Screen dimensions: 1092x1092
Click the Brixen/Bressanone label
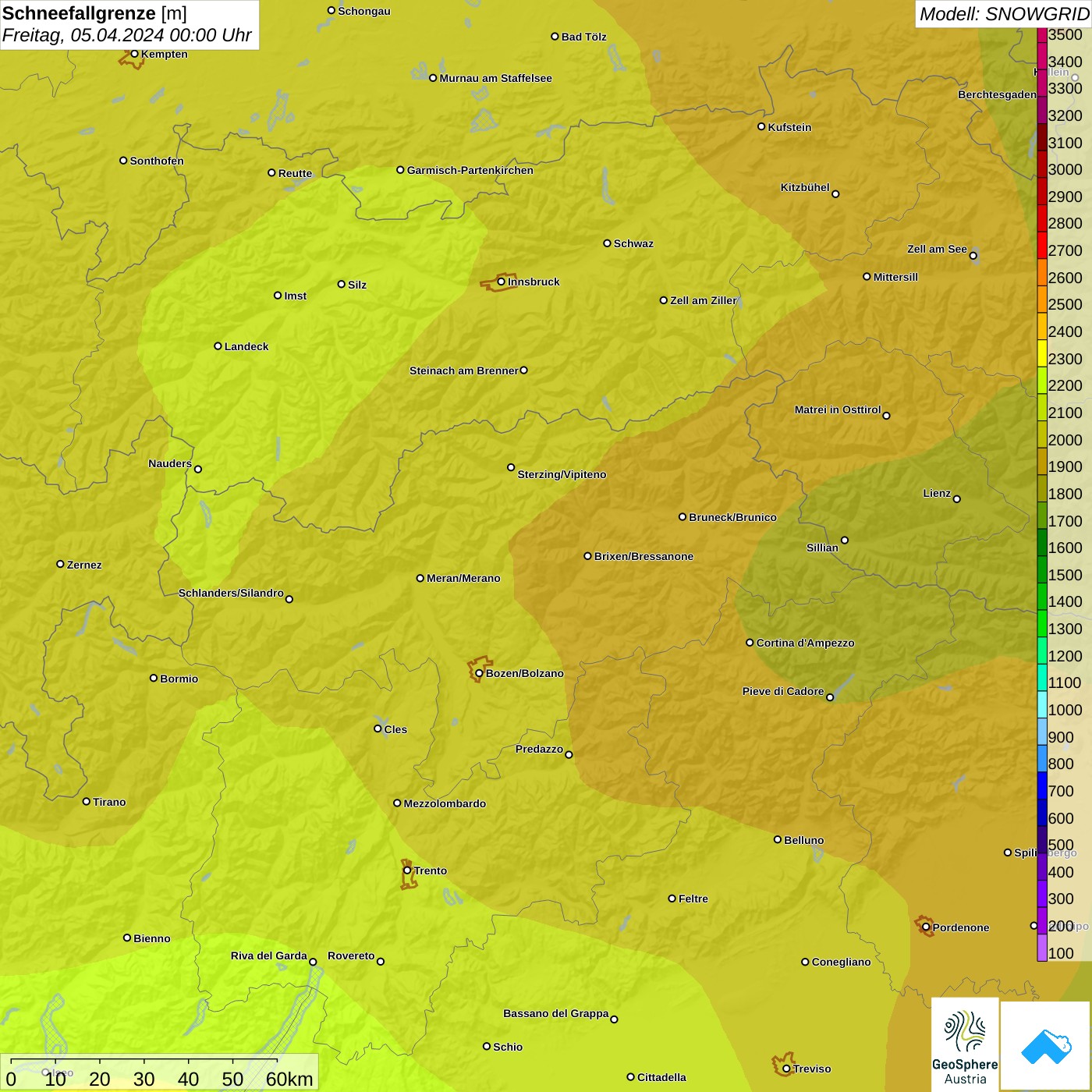643,556
